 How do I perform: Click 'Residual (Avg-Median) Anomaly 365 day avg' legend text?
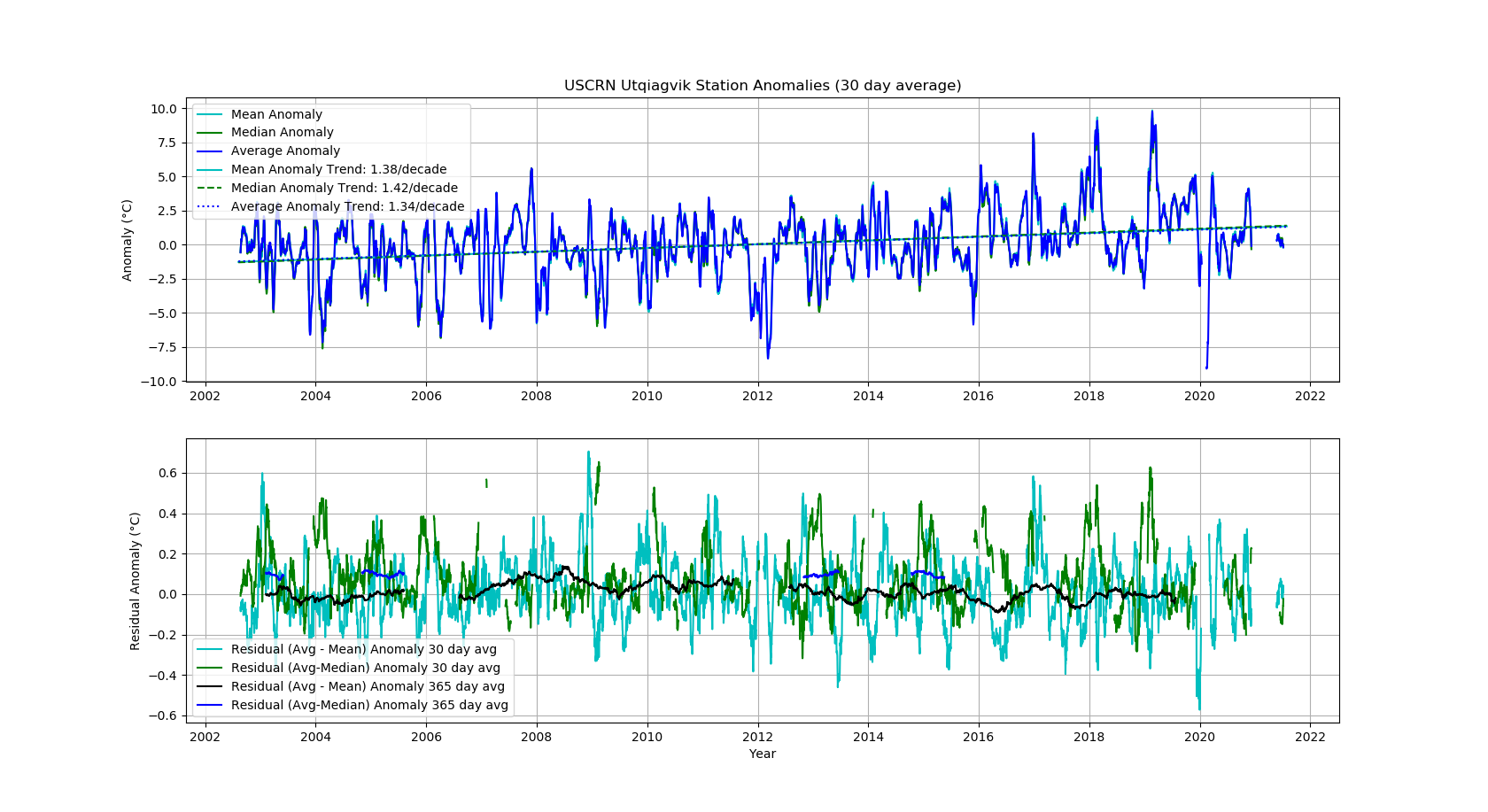pos(369,706)
